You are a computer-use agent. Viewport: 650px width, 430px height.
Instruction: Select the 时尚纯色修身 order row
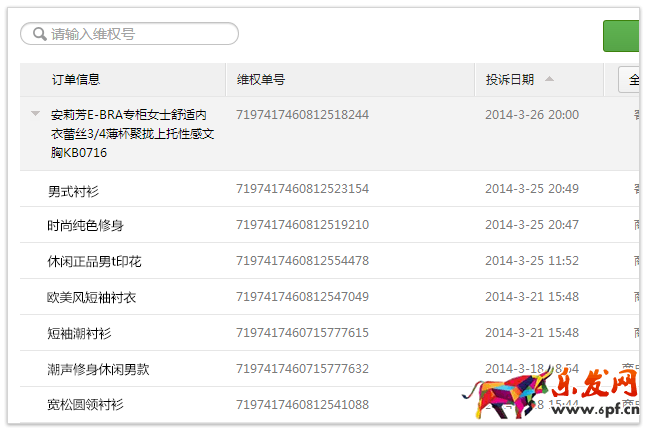point(85,226)
